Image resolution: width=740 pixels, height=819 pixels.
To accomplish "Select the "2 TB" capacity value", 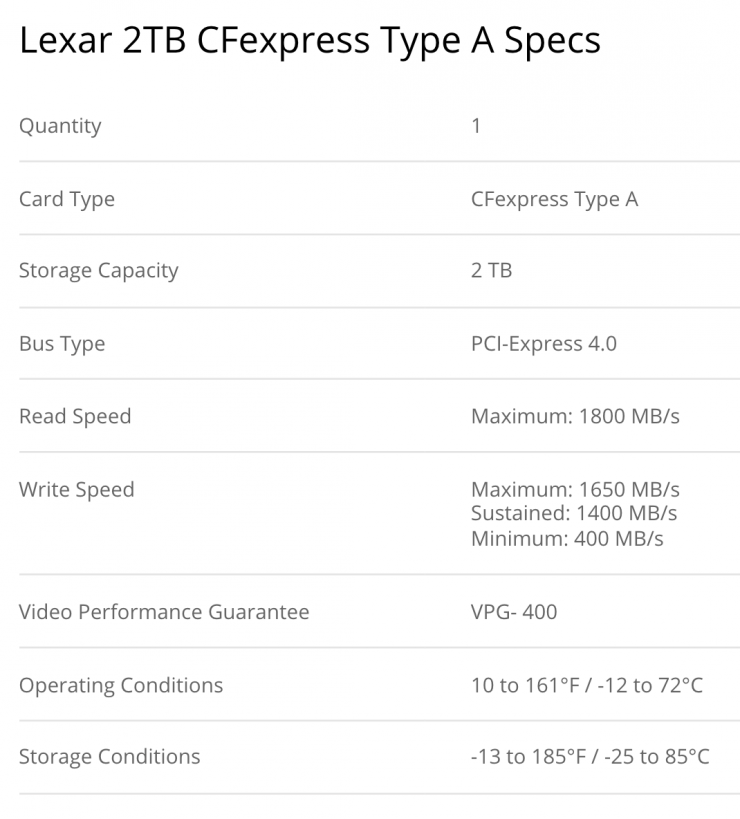I will [x=491, y=271].
